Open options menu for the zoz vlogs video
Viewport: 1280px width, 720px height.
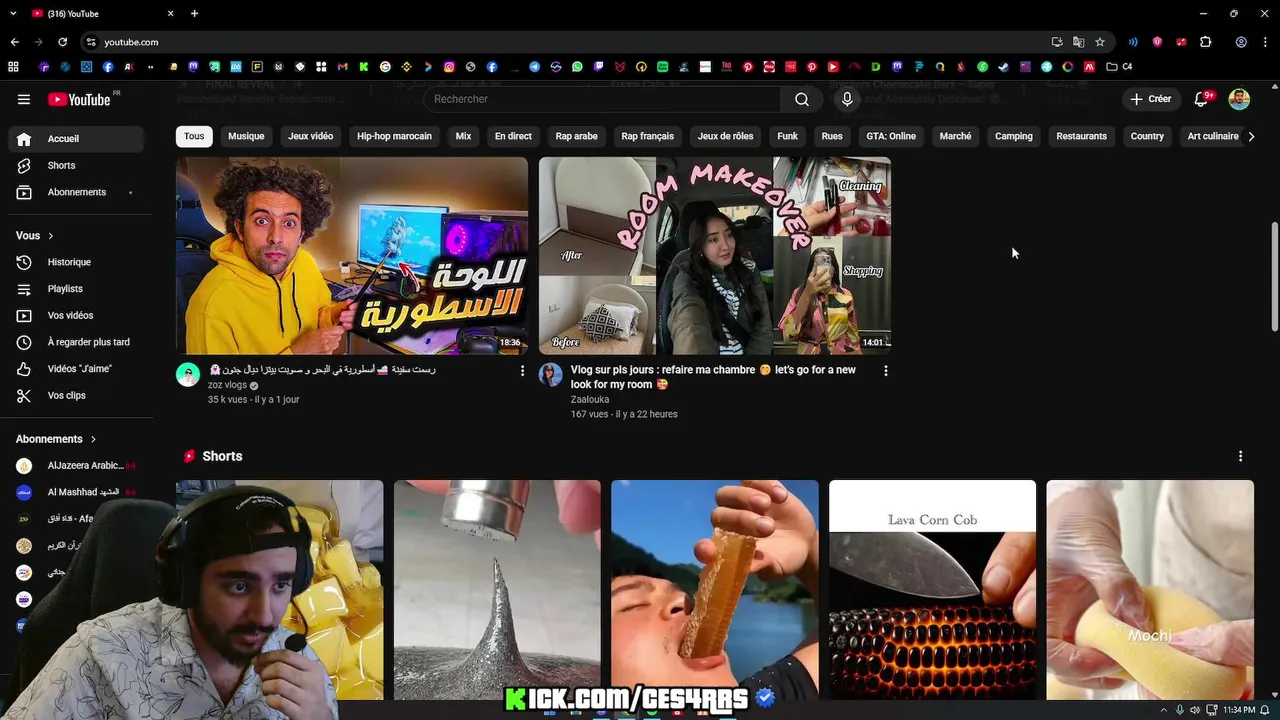522,371
